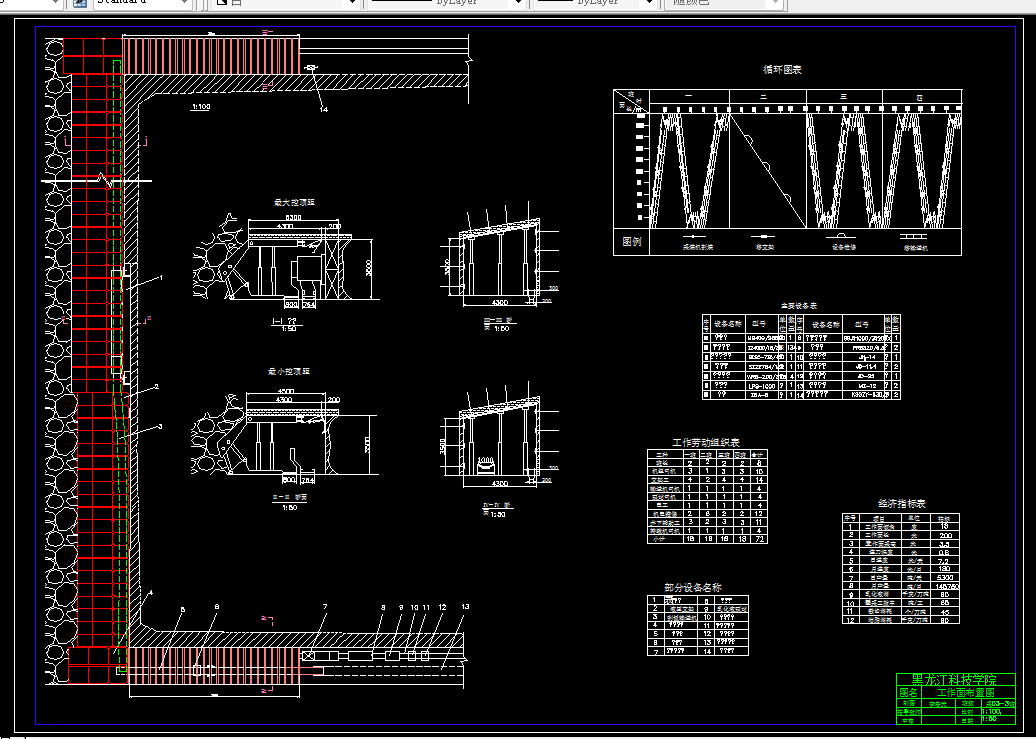The image size is (1036, 739).
Task: Select the 部分设备名称 table title
Action: (693, 587)
